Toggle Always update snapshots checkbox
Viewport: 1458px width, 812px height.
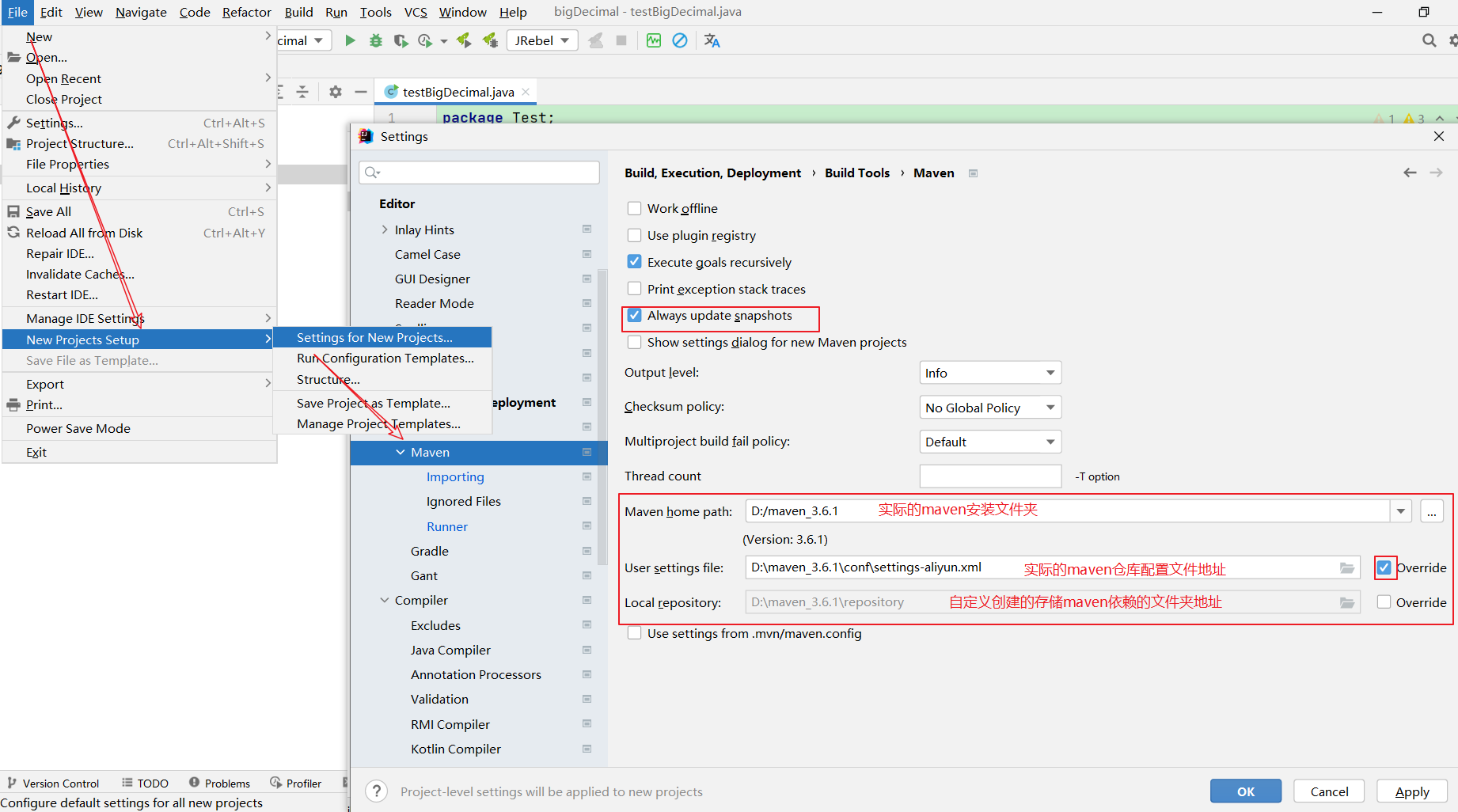(x=635, y=316)
